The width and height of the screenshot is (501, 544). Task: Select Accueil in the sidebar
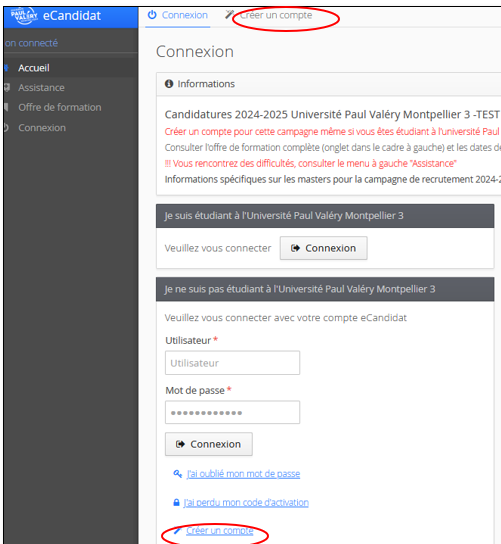34,68
